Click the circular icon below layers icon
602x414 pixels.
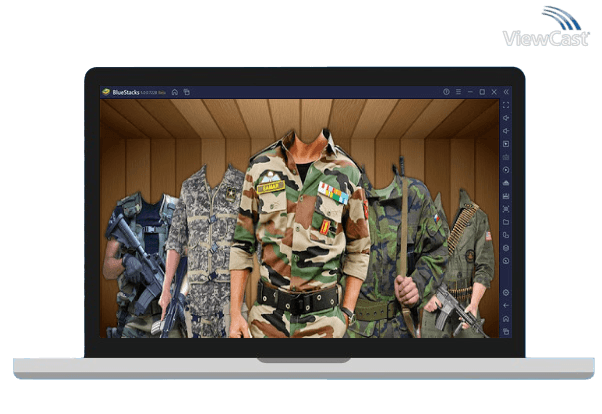point(506,261)
